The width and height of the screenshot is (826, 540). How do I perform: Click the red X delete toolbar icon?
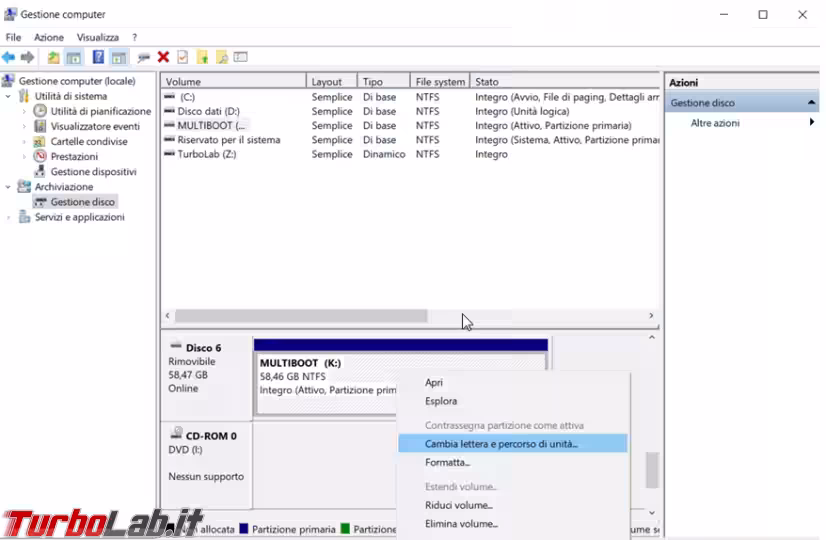click(x=163, y=57)
